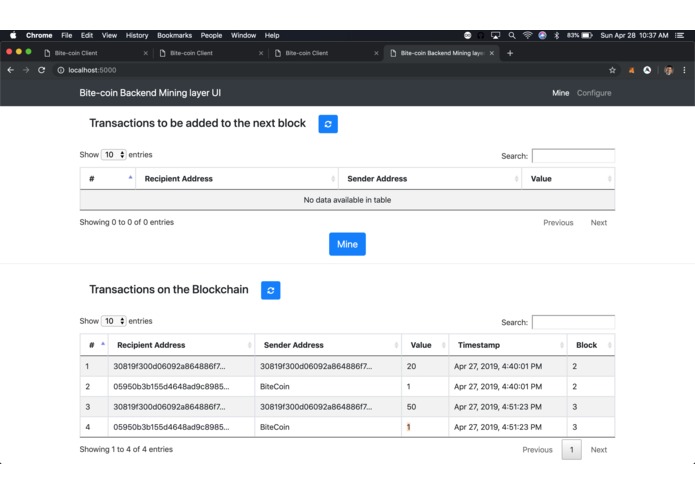Select row 1 recipient address 30819f300d06092a864886f7
The height and width of the screenshot is (494, 695).
click(x=169, y=366)
